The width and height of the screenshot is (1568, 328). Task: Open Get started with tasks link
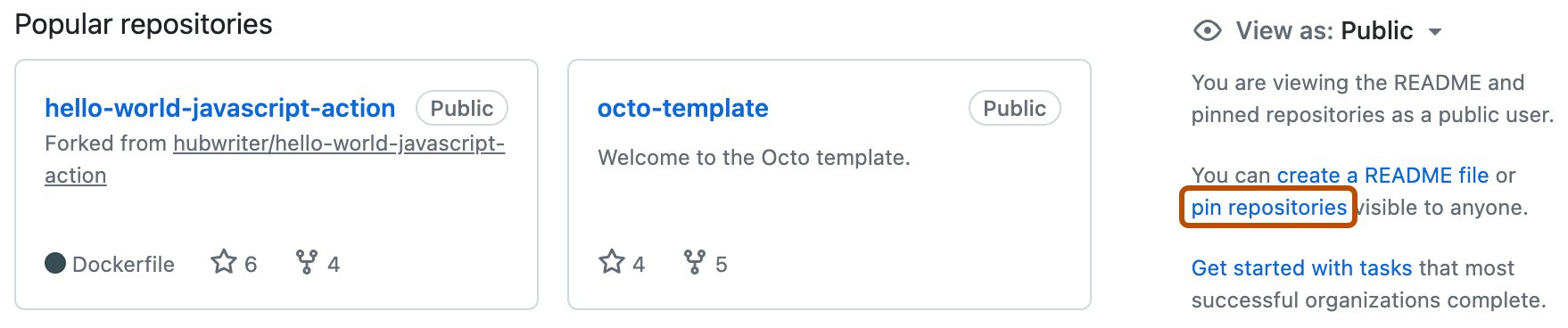pyautogui.click(x=1301, y=268)
